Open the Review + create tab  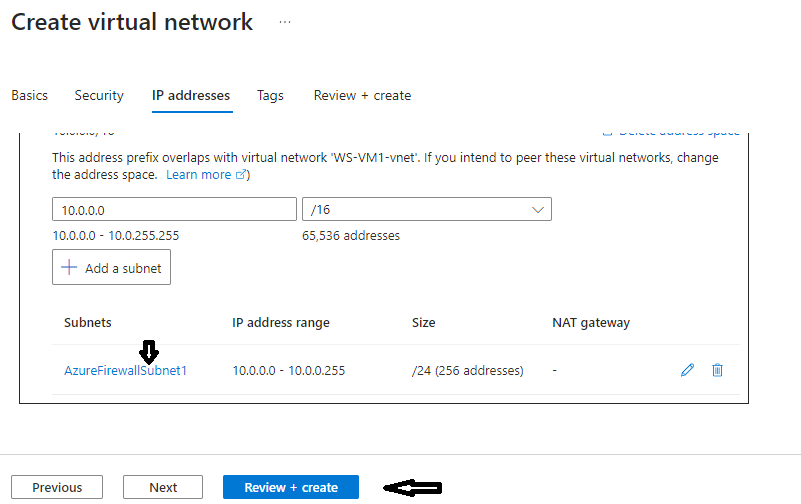pos(362,96)
